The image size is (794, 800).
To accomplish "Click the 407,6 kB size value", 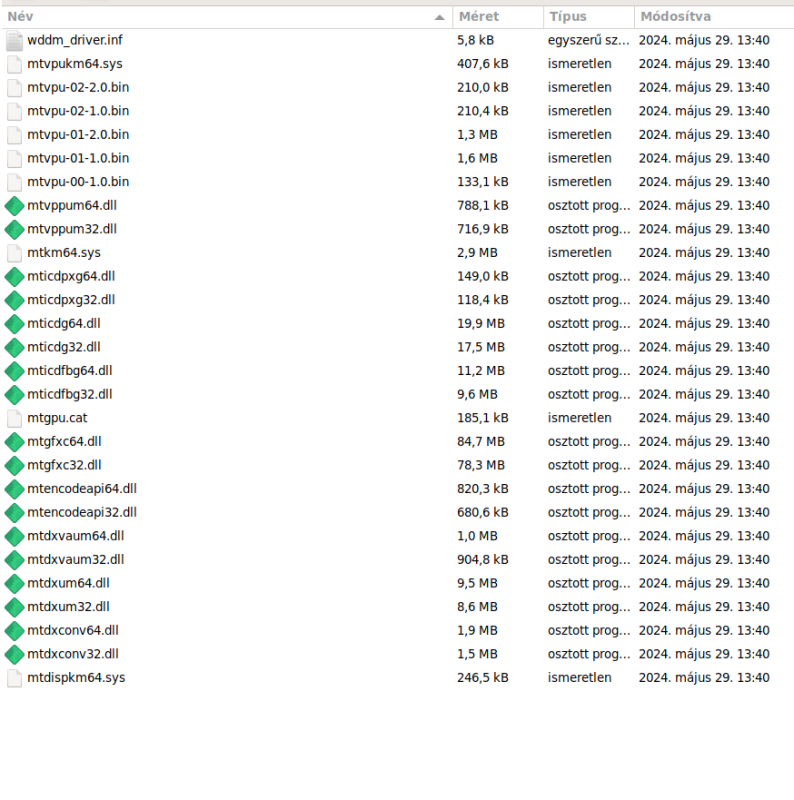I will click(483, 64).
